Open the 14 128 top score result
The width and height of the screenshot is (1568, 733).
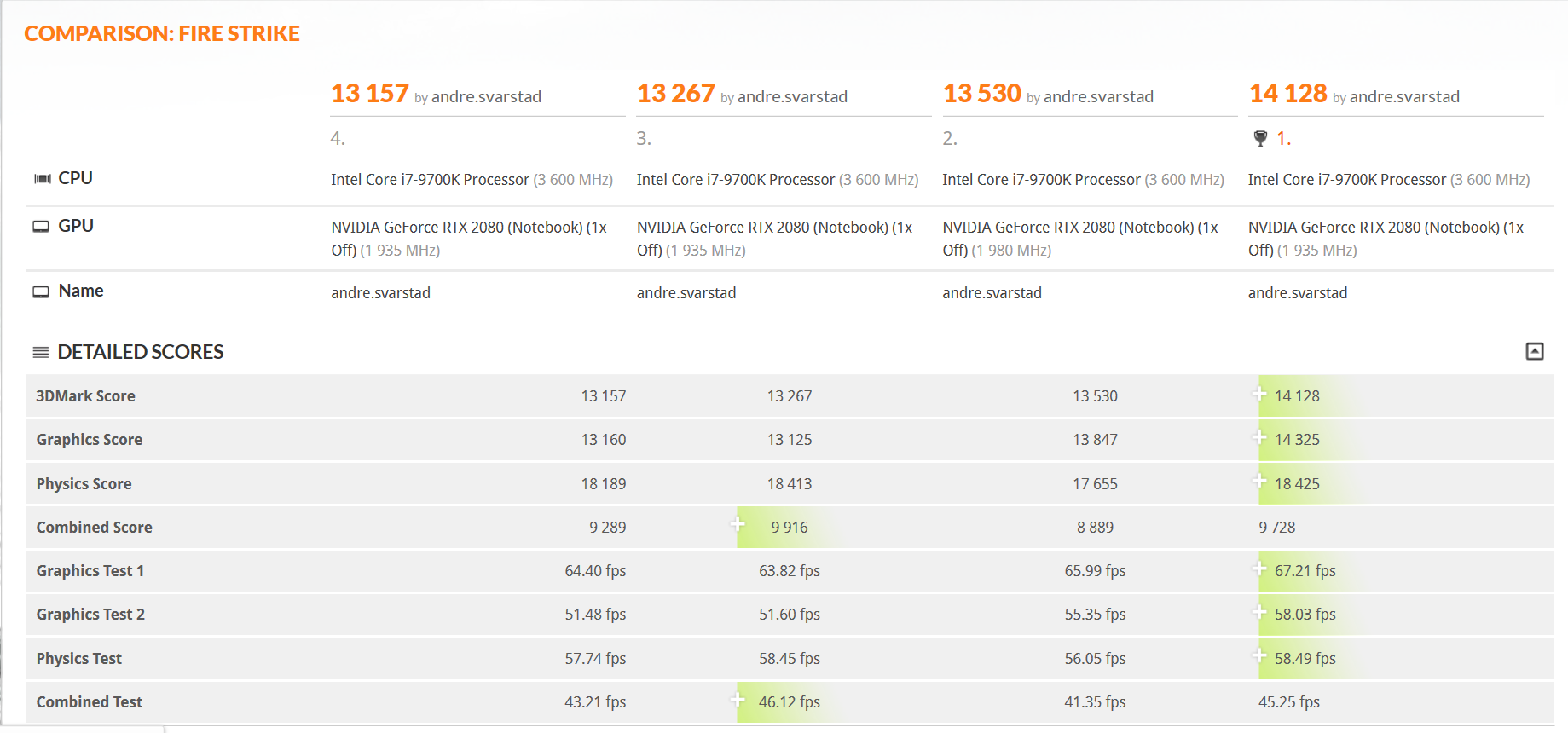pyautogui.click(x=1287, y=93)
